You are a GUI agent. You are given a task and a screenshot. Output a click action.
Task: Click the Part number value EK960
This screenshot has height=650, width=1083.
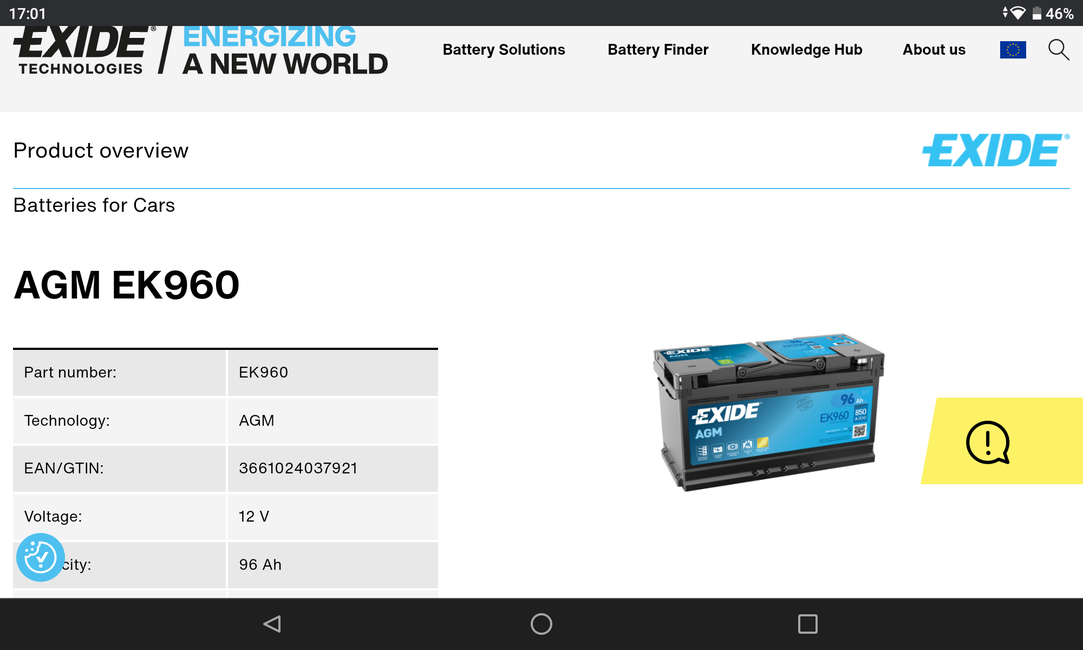[x=263, y=372]
